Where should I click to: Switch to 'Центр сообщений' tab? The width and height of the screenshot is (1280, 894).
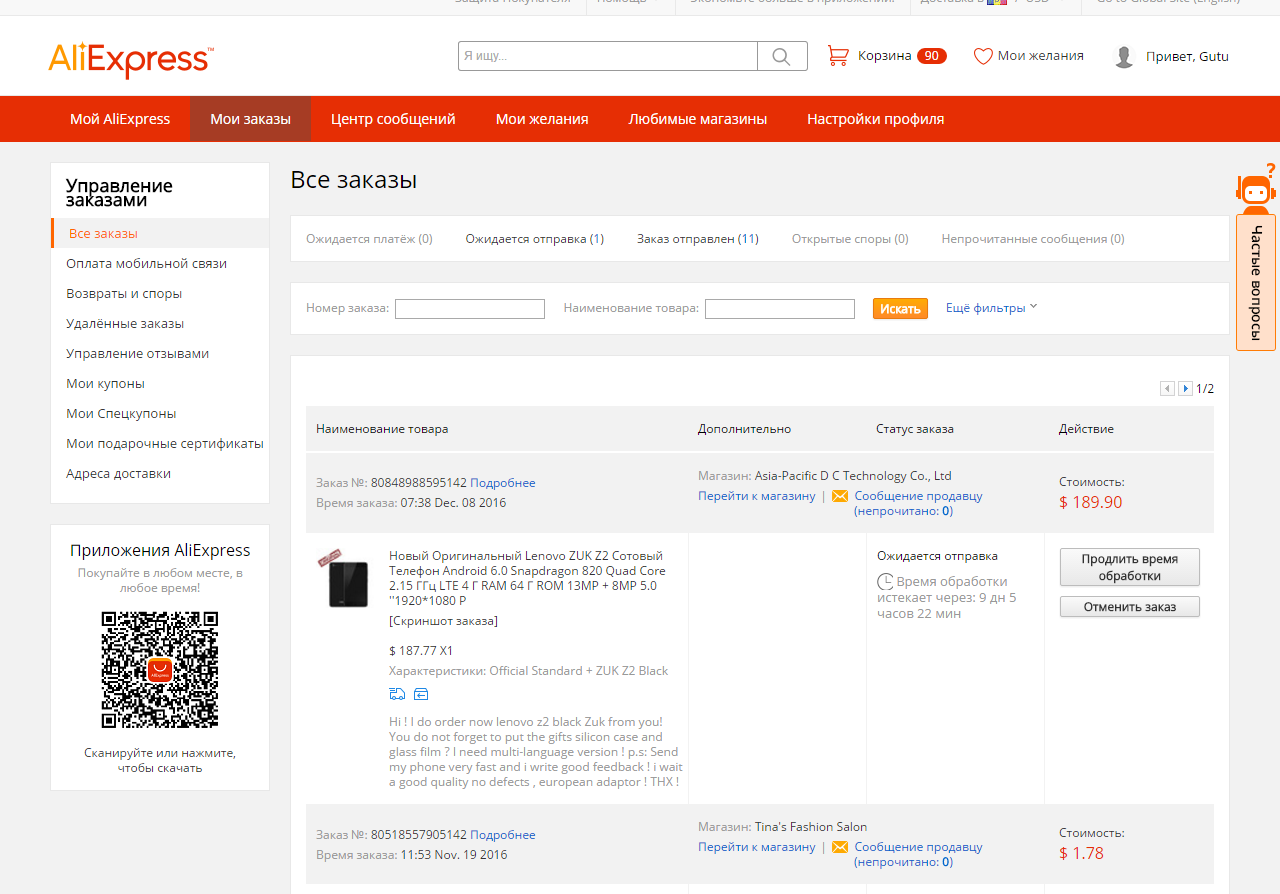(x=393, y=119)
